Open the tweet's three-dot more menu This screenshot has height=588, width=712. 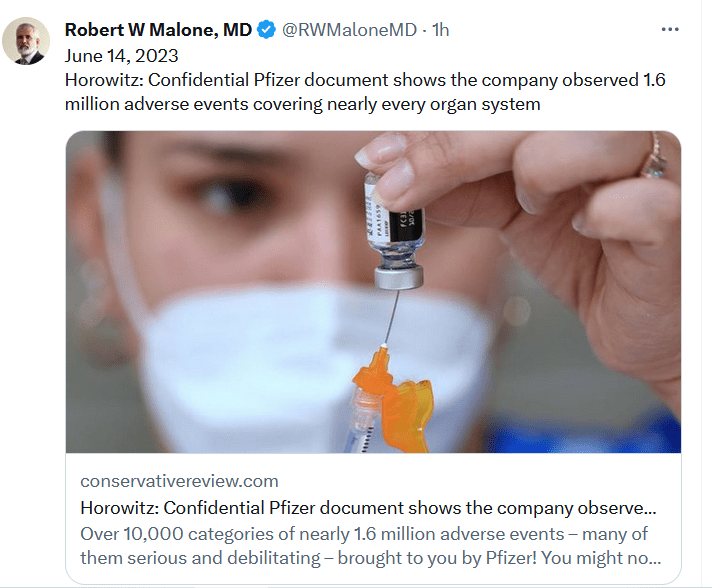pos(670,30)
